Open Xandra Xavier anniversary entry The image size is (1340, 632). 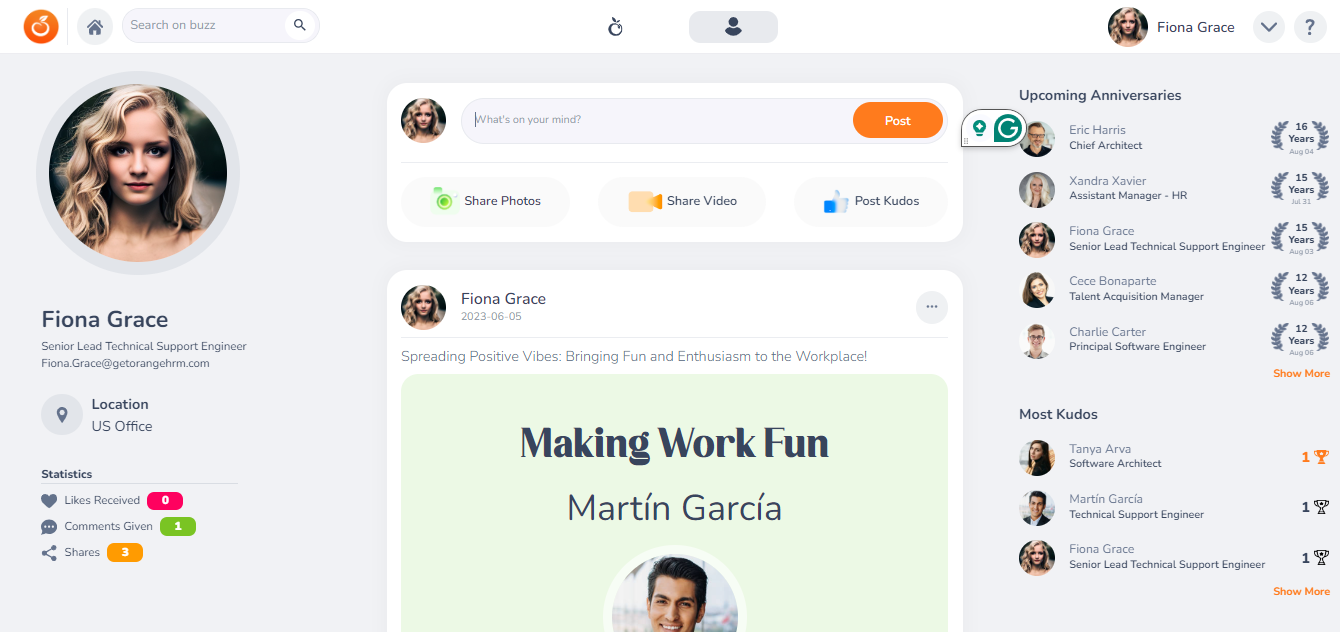point(1174,188)
